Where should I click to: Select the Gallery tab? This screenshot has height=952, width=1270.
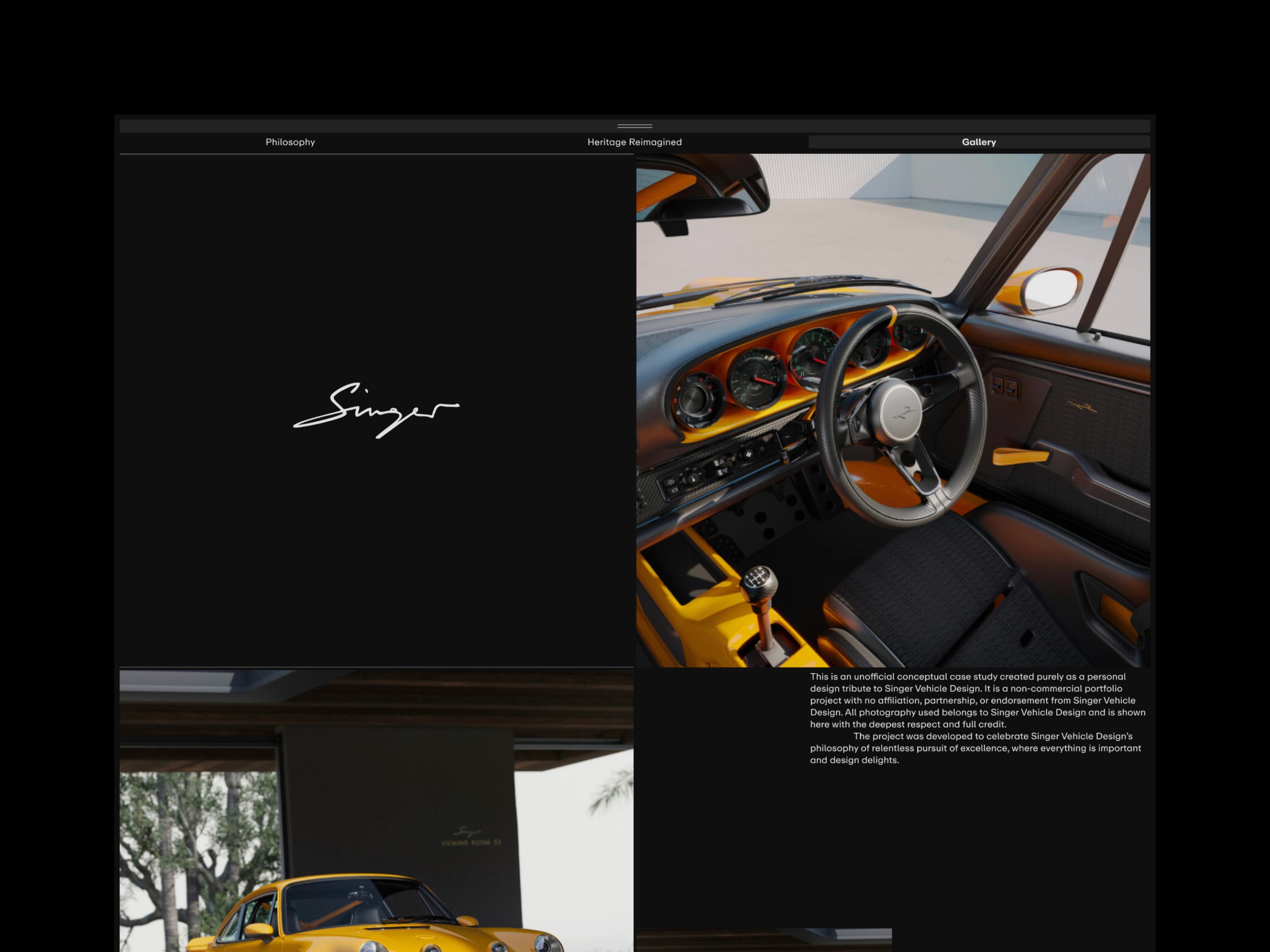(979, 142)
